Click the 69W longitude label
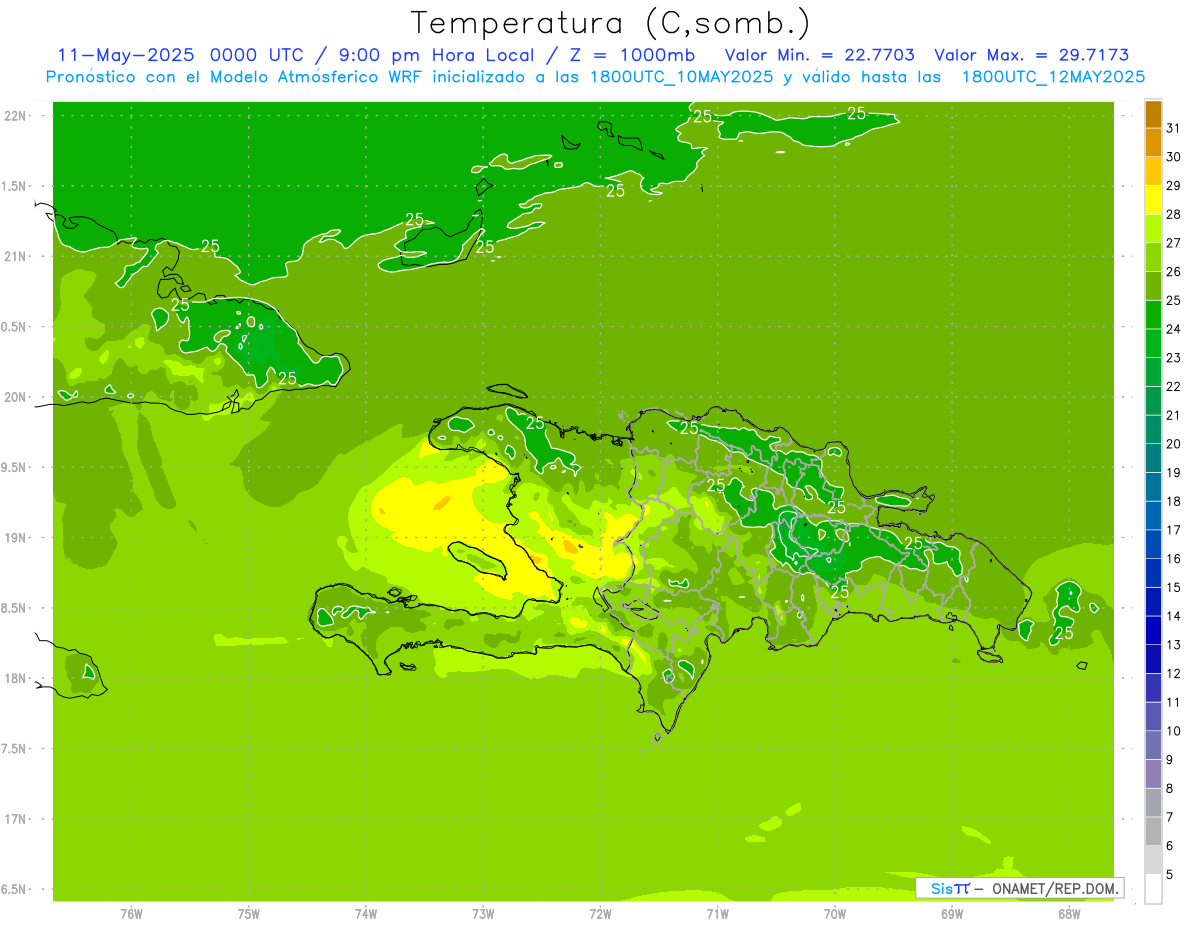Image resolution: width=1200 pixels, height=927 pixels. [x=952, y=914]
